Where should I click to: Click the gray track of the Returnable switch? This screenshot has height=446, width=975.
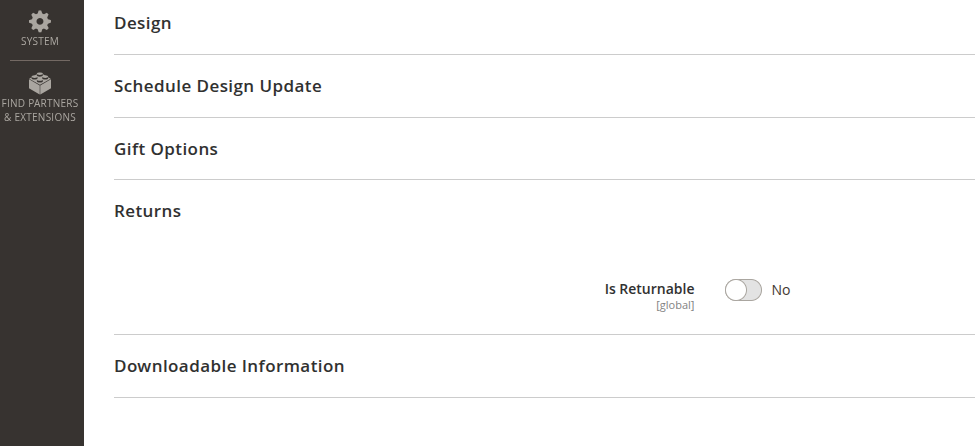(x=753, y=290)
